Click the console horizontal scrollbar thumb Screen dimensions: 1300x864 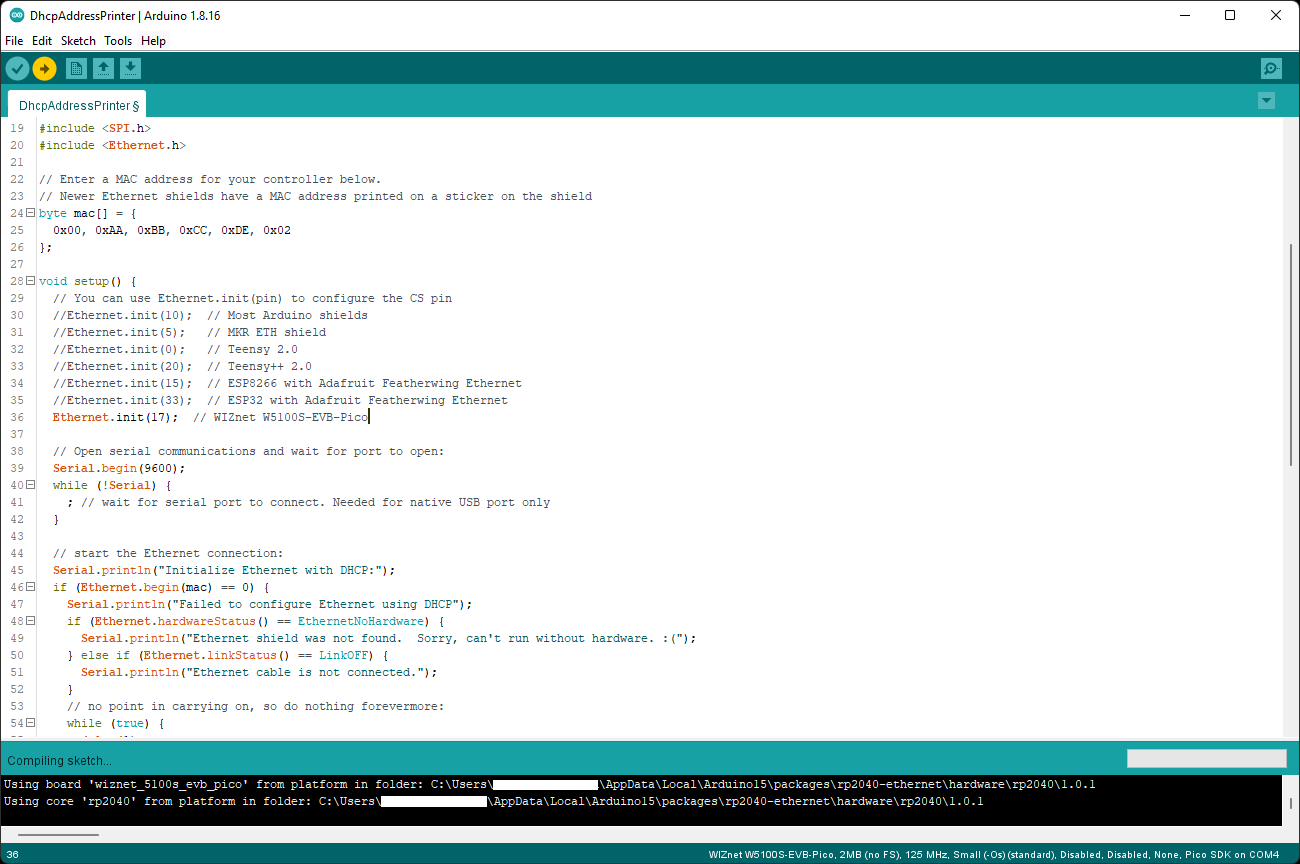coord(58,834)
